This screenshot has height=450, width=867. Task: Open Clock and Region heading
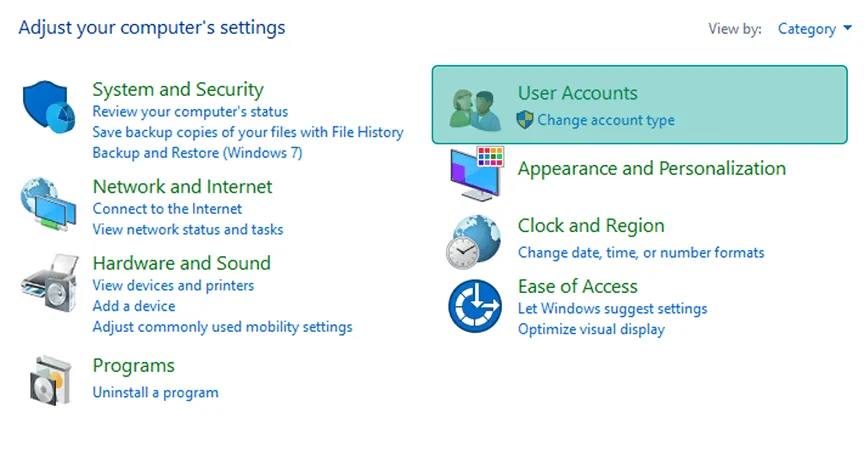coord(591,226)
